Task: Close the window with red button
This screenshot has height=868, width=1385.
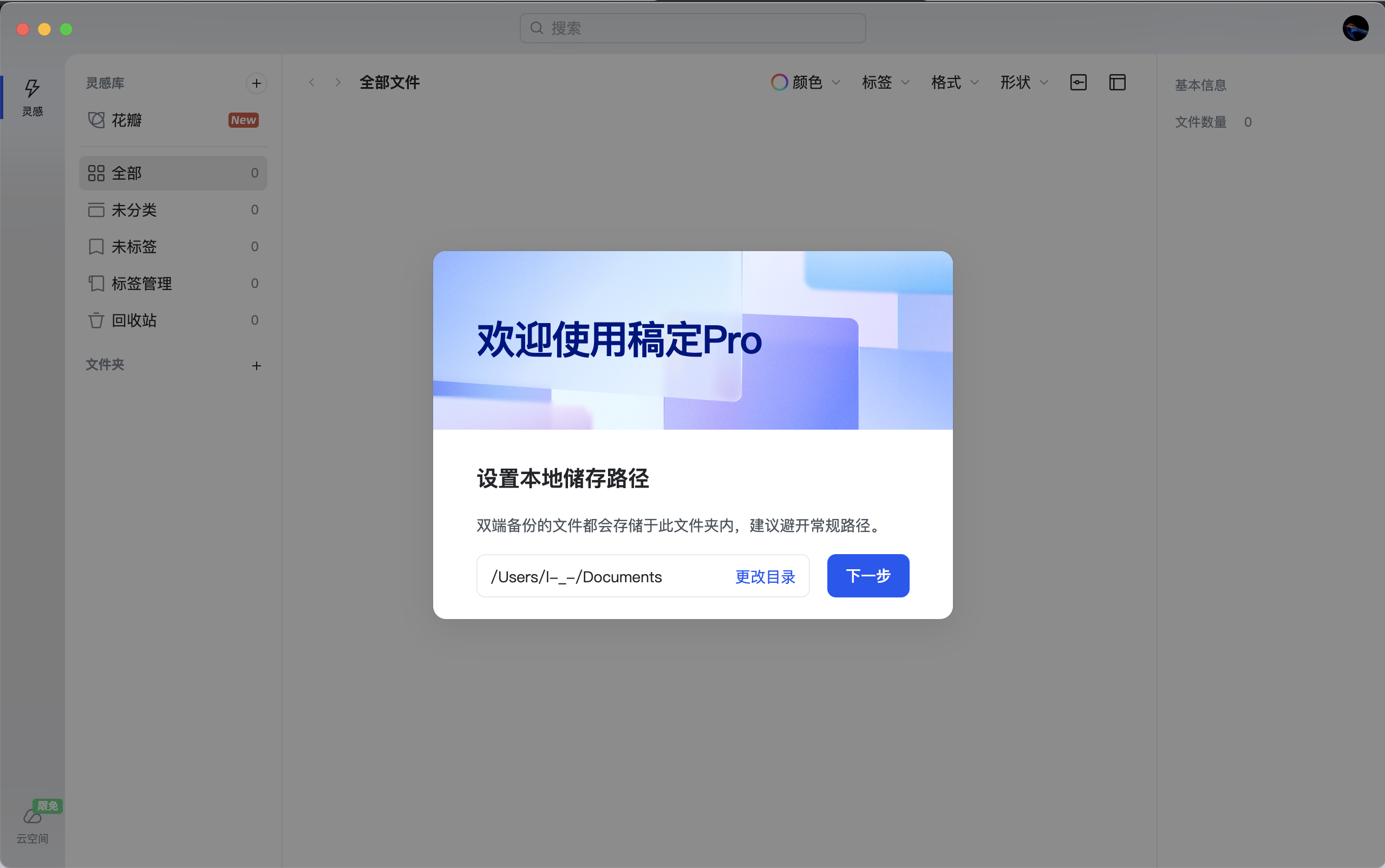Action: pos(23,29)
